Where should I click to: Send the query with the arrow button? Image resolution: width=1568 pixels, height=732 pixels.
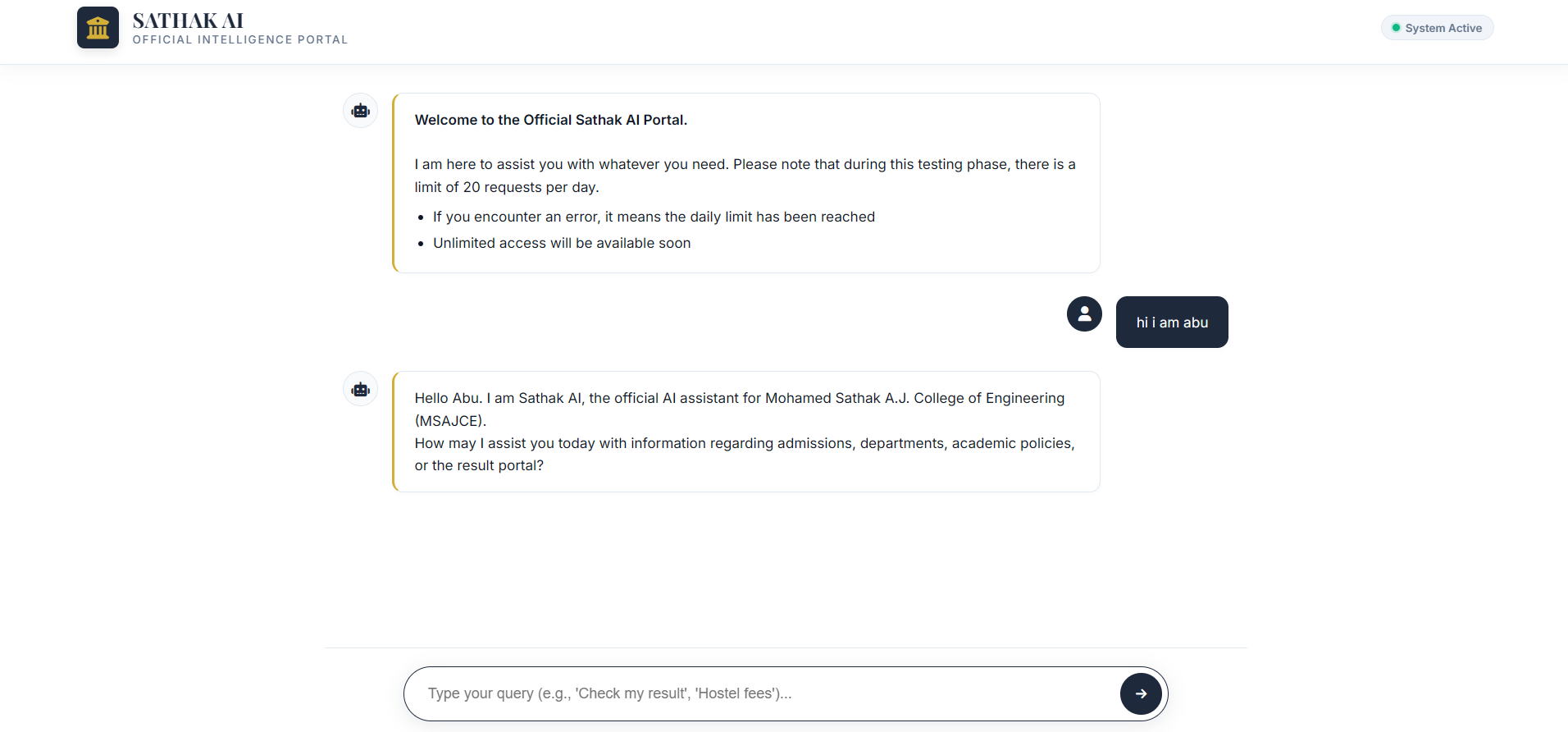pos(1141,693)
